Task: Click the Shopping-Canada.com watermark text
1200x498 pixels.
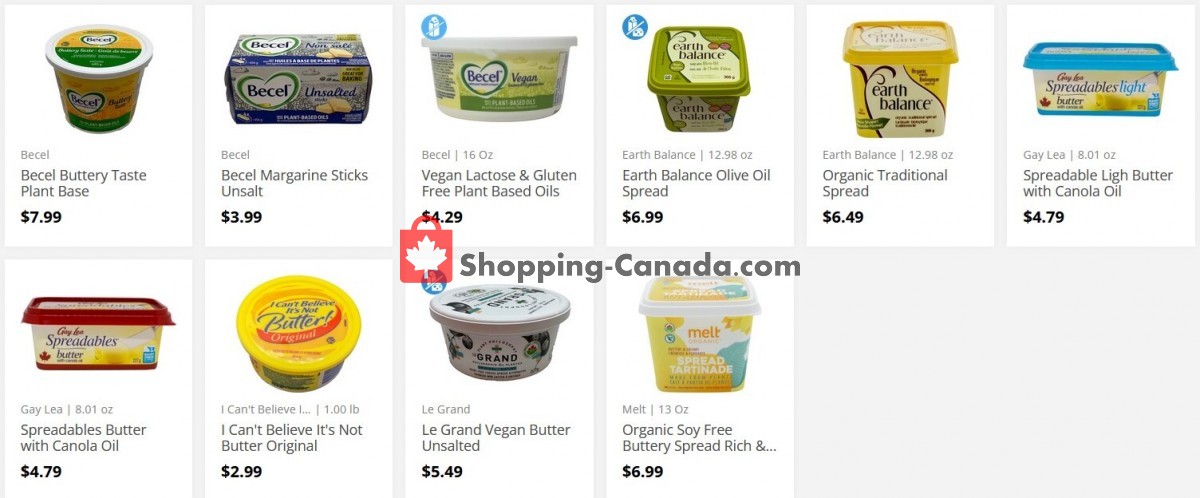Action: (630, 266)
